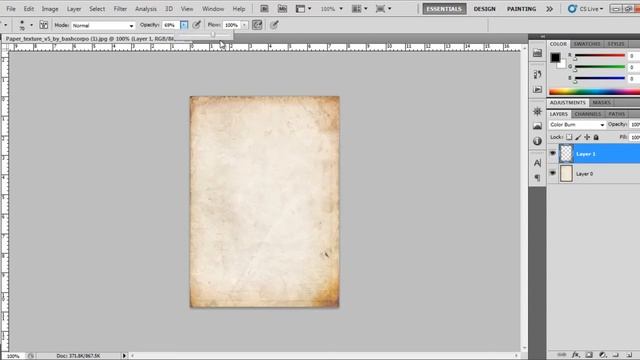Toggle tablet pressure controls opacity icon

pos(197,25)
